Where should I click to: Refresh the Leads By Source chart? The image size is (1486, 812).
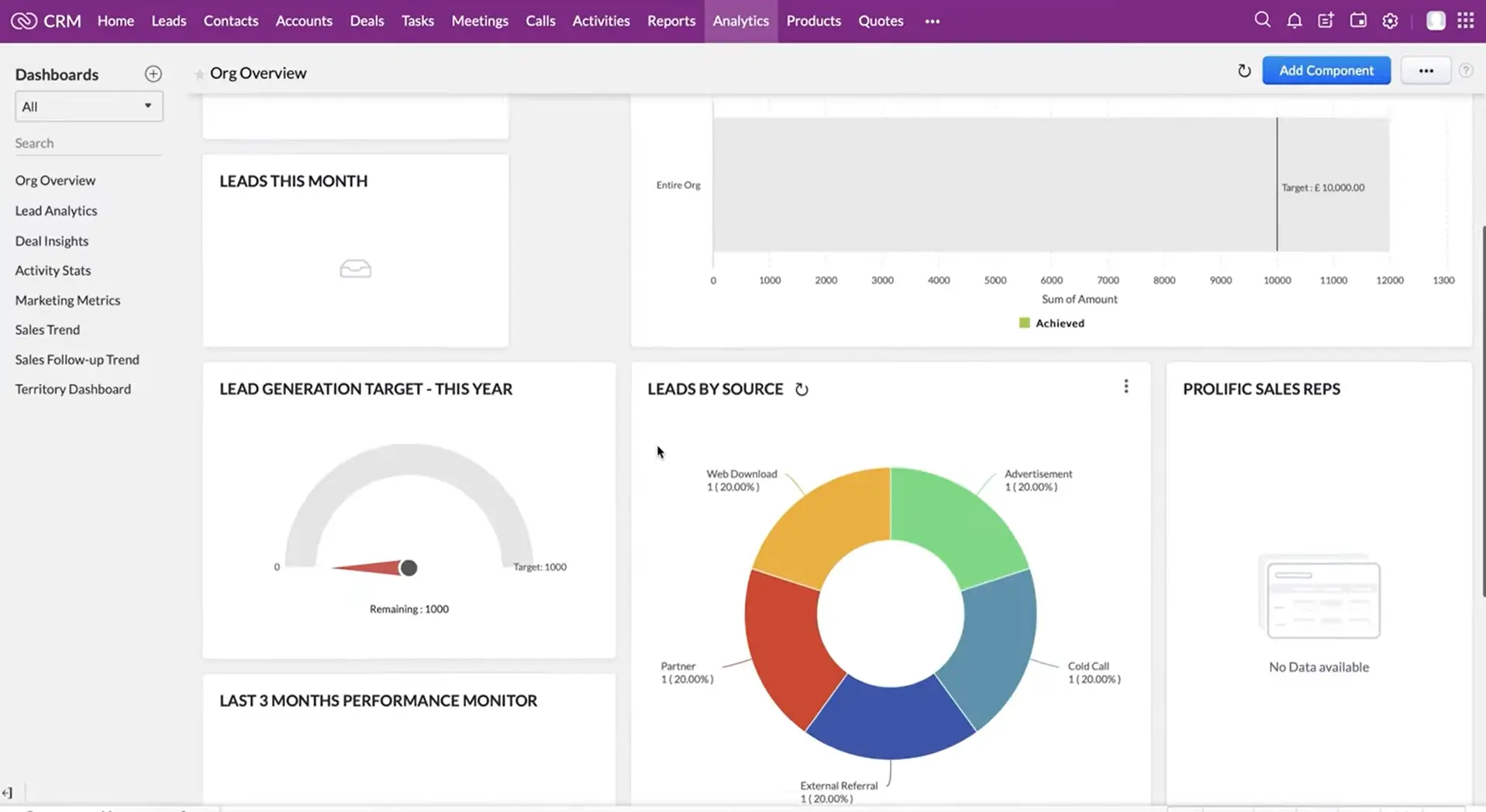(x=802, y=390)
